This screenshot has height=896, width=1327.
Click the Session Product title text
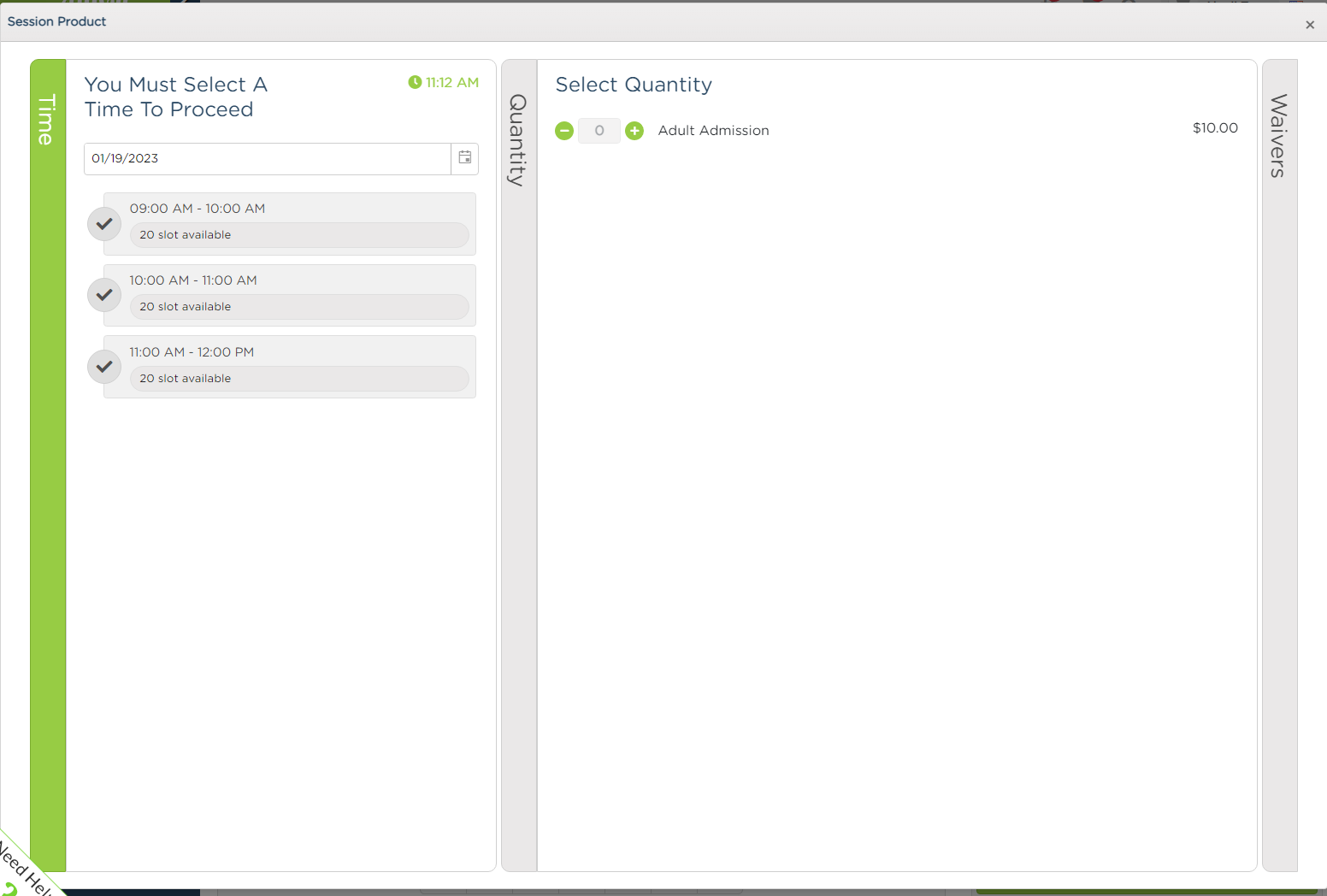pyautogui.click(x=56, y=21)
